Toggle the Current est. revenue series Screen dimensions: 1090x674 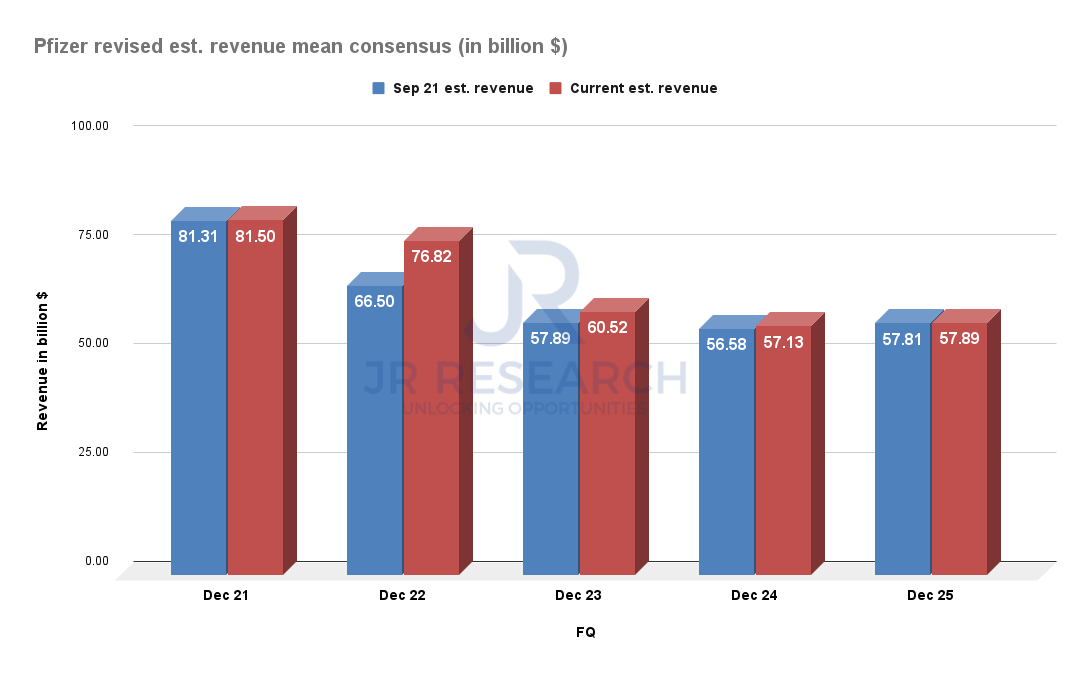pos(643,88)
